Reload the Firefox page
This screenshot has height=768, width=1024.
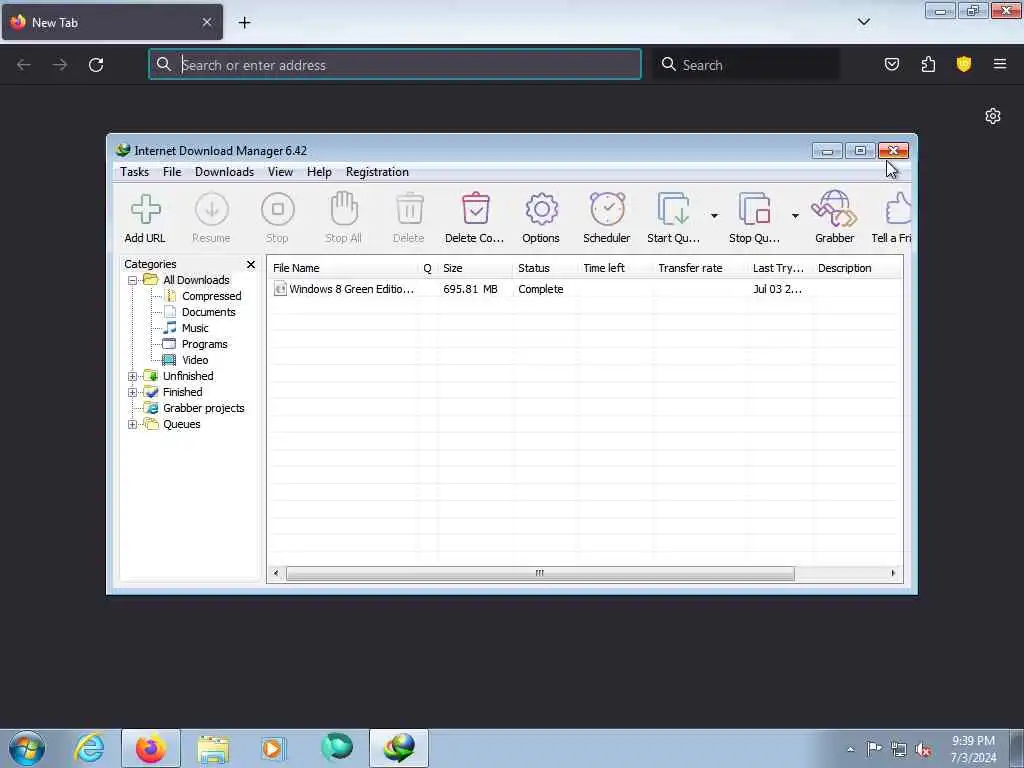click(x=96, y=65)
